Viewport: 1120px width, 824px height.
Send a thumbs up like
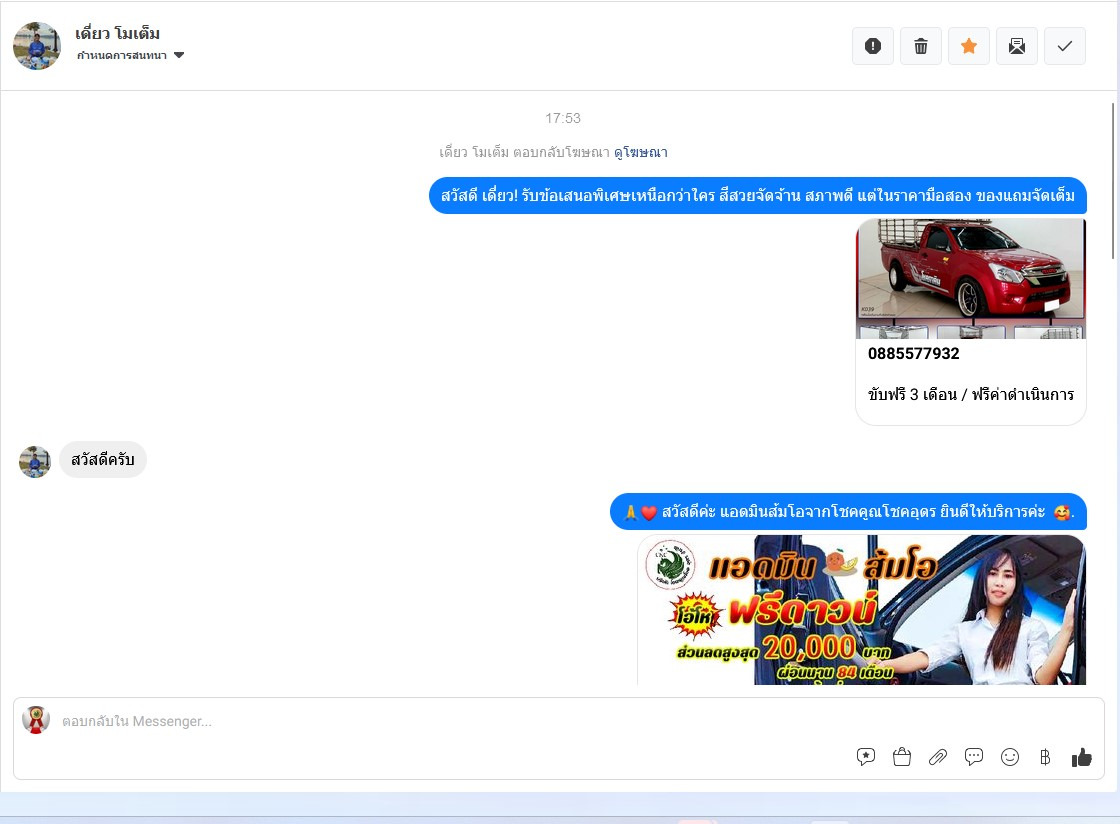coord(1081,757)
